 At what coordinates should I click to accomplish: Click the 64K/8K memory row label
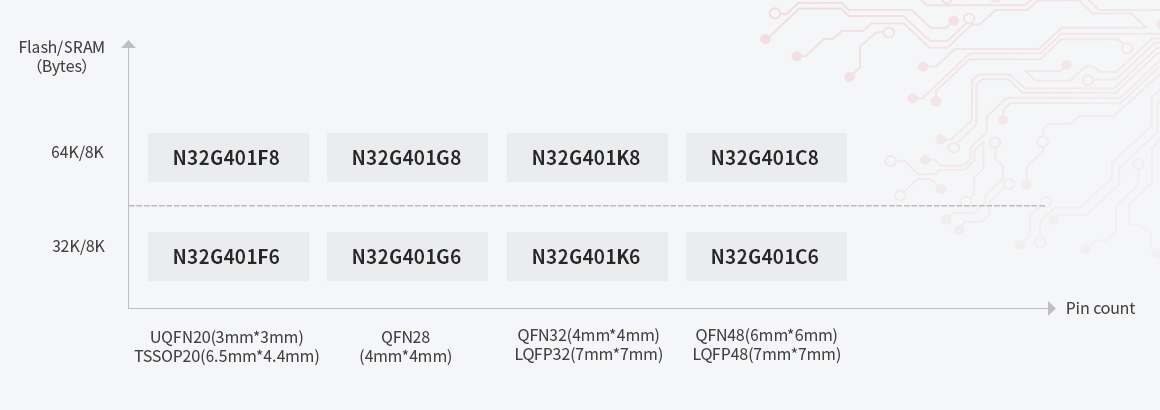click(x=78, y=153)
